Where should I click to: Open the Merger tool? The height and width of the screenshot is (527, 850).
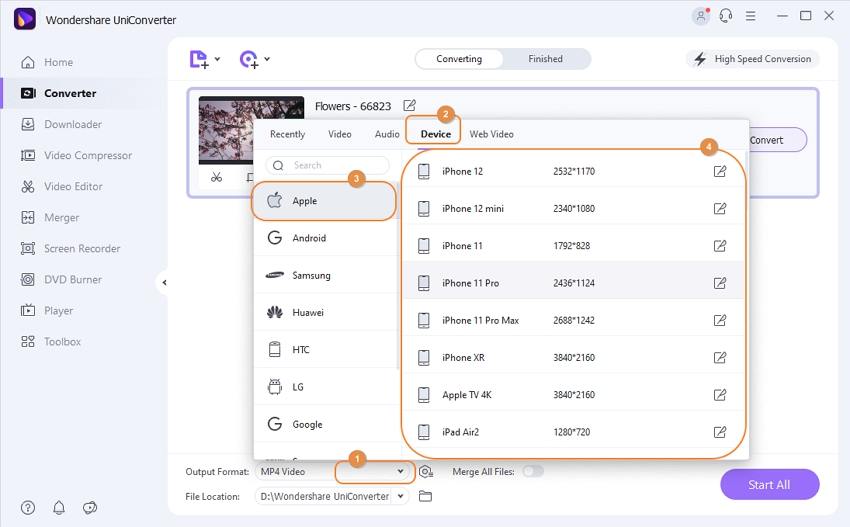49,217
